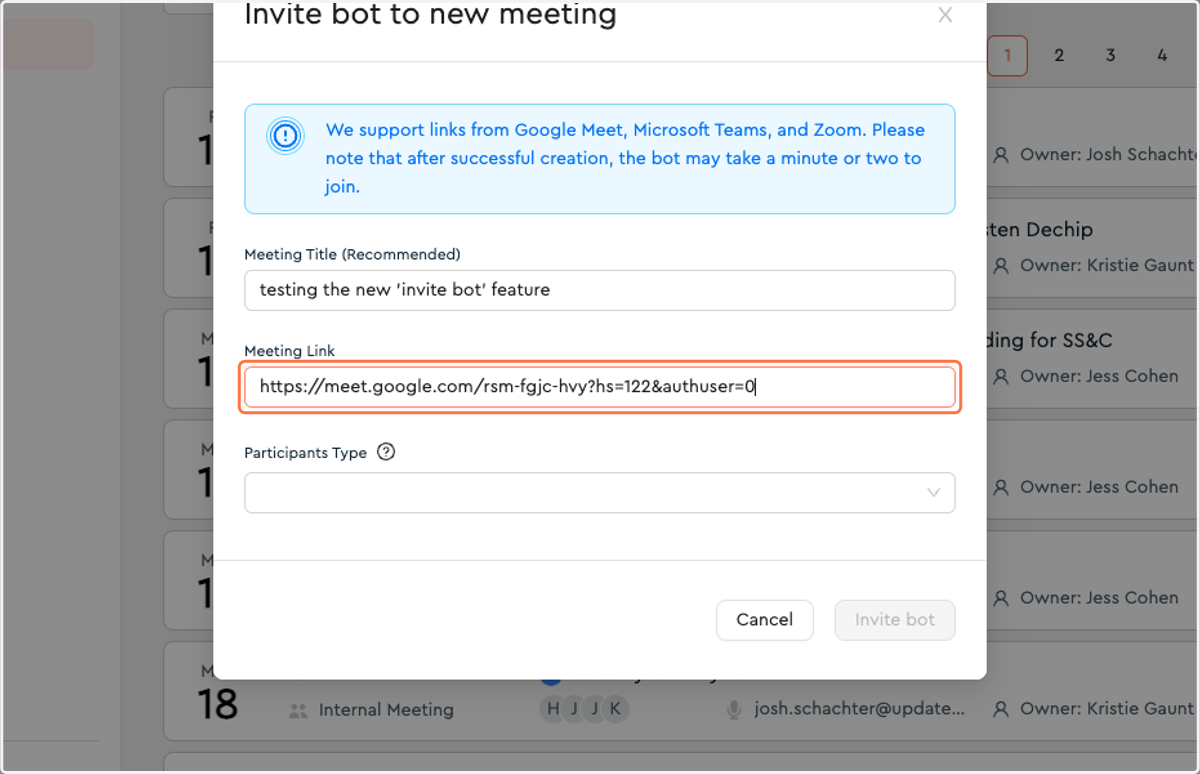Image resolution: width=1200 pixels, height=774 pixels.
Task: Click the microphone icon beside josh.schachter email
Action: (x=735, y=709)
